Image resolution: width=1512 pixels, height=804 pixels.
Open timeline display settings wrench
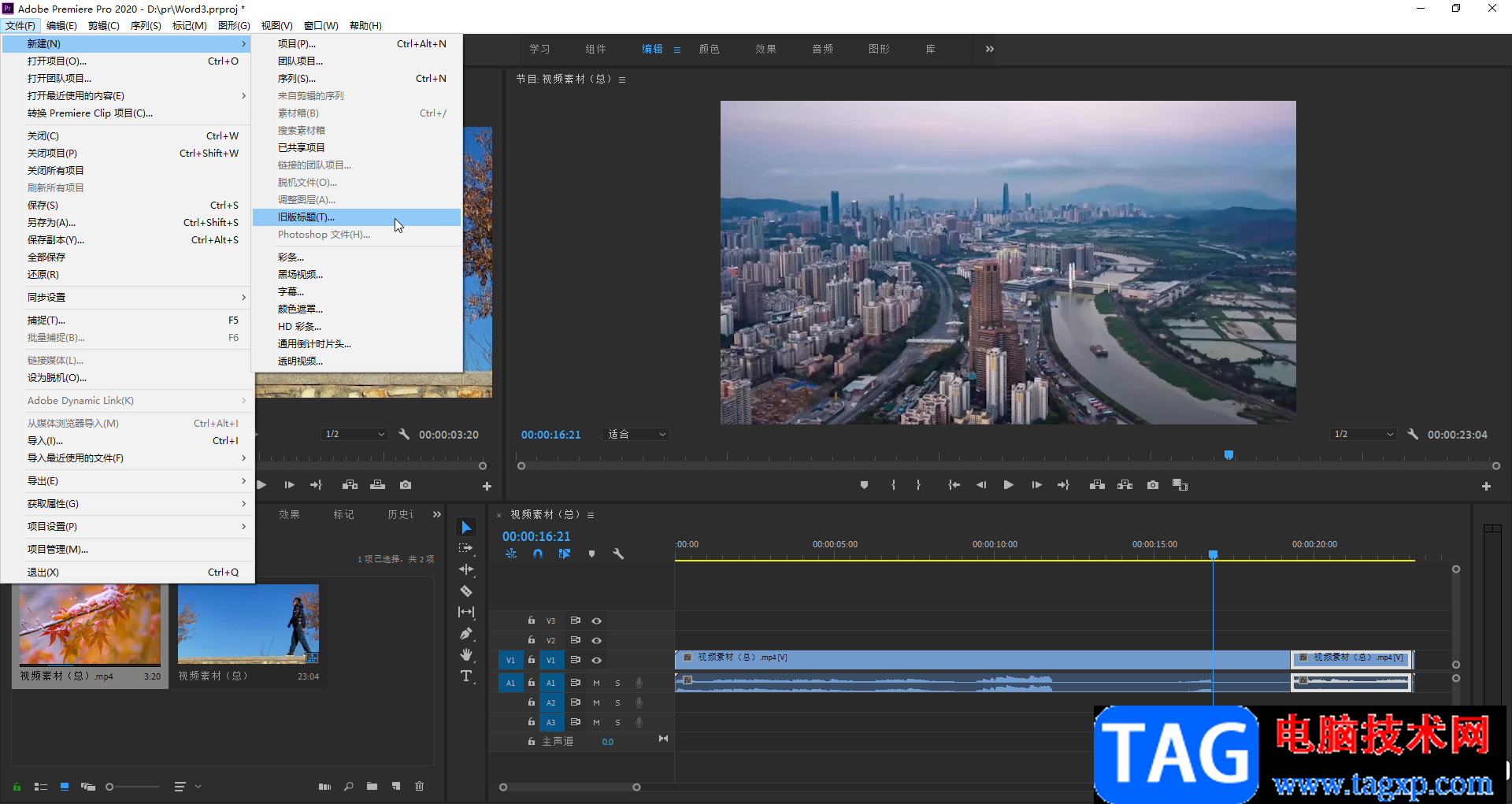coord(618,554)
